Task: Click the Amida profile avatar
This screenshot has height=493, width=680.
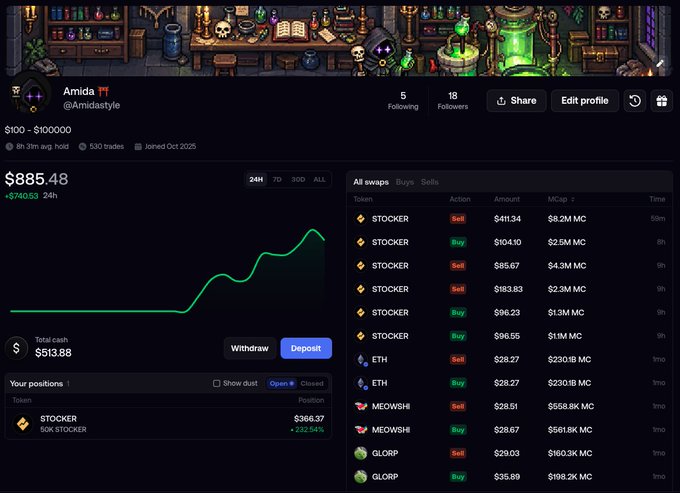Action: 29,95
